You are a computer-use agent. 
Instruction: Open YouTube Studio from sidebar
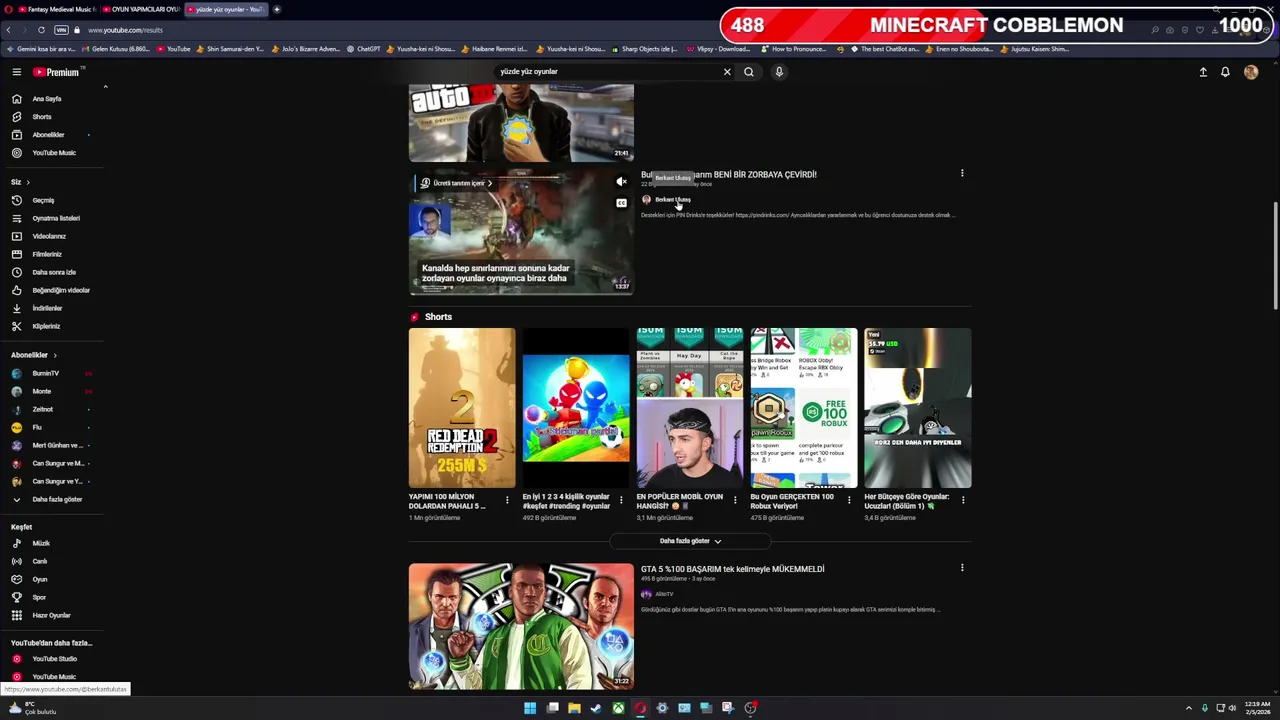pyautogui.click(x=54, y=659)
